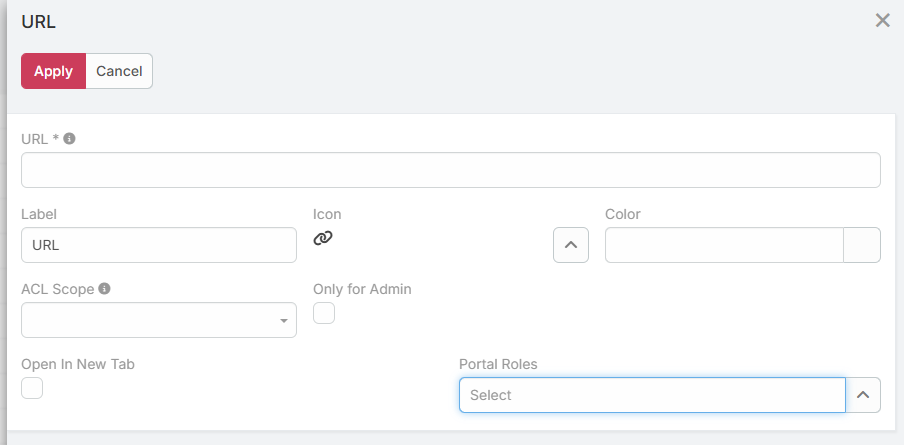The height and width of the screenshot is (445, 904).
Task: Click the Open In New Tab label
Action: (x=78, y=364)
